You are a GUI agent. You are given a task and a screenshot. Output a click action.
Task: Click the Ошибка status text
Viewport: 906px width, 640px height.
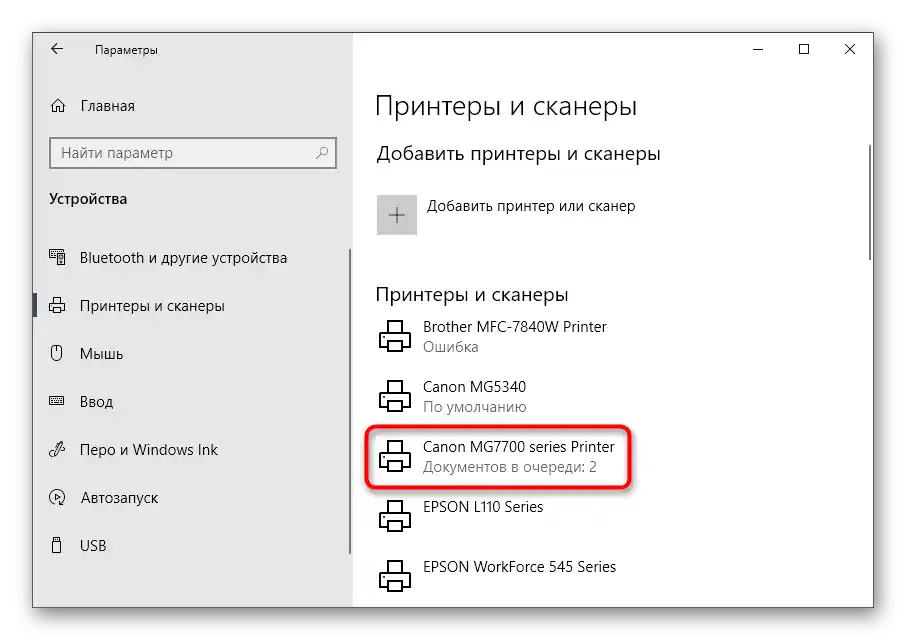click(451, 347)
